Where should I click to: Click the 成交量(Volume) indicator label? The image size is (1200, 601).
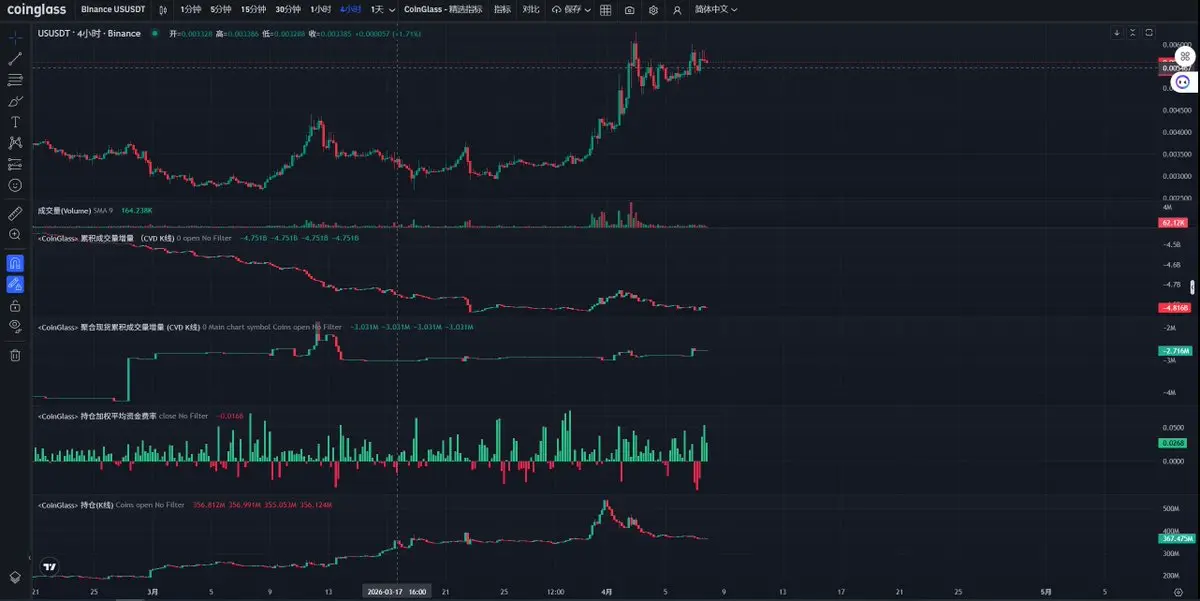click(x=64, y=211)
